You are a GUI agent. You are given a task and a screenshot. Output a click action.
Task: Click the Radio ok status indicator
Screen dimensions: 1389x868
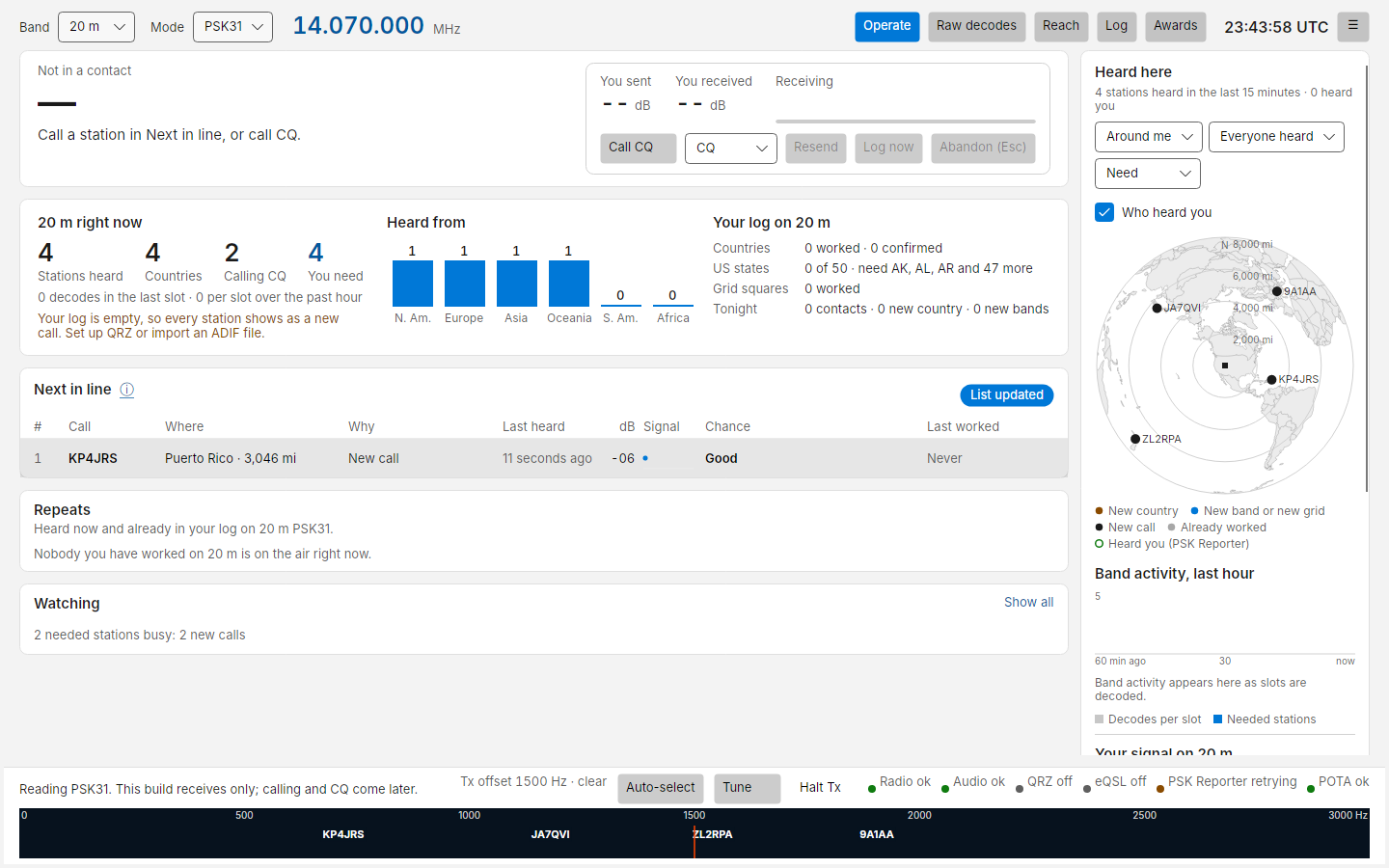click(899, 782)
